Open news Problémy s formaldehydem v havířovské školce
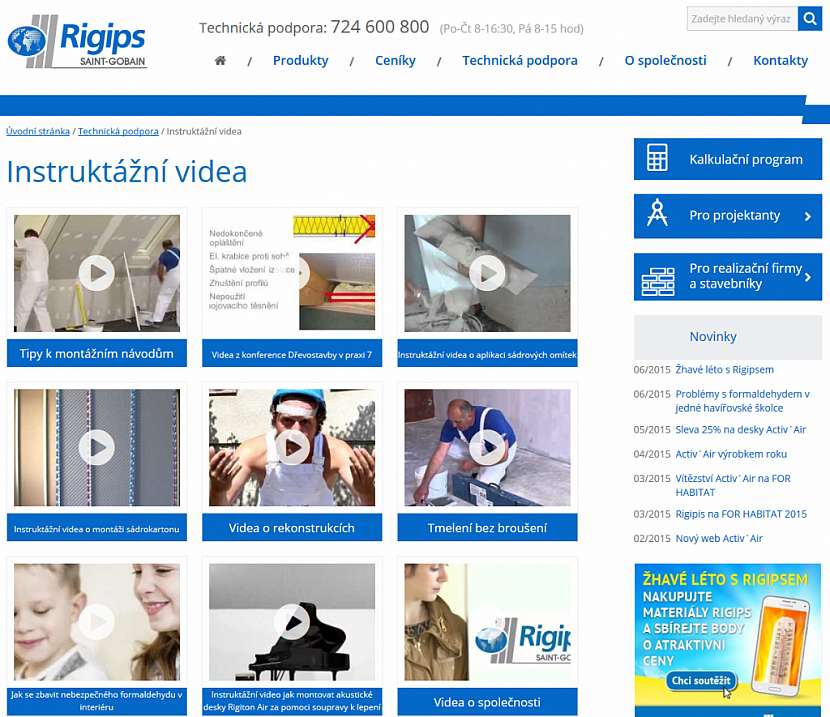This screenshot has width=830, height=717. click(742, 401)
